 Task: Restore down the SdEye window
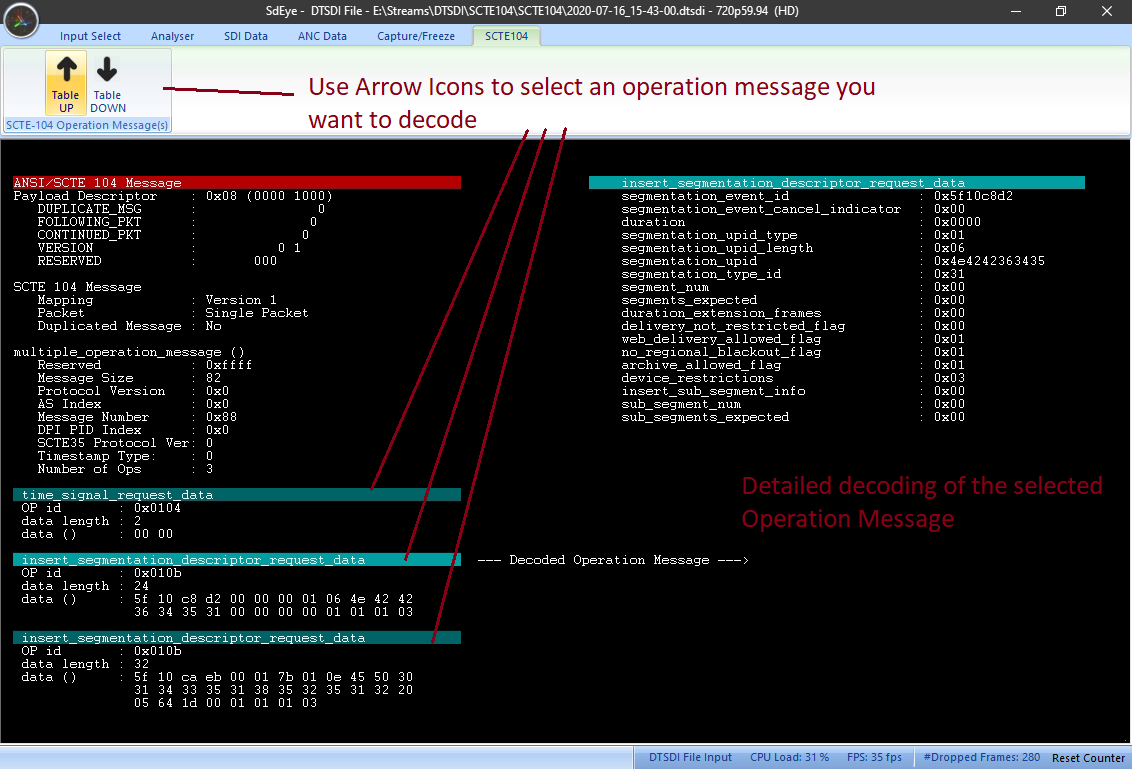click(x=1060, y=11)
